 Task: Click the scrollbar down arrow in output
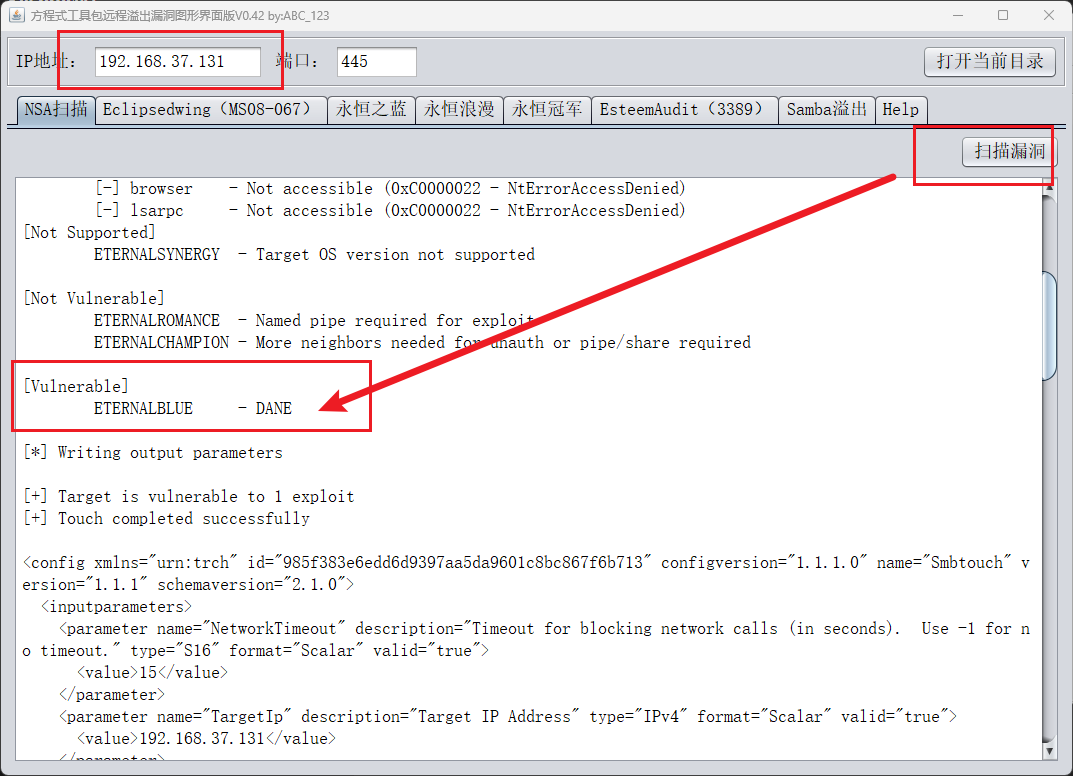(1049, 750)
